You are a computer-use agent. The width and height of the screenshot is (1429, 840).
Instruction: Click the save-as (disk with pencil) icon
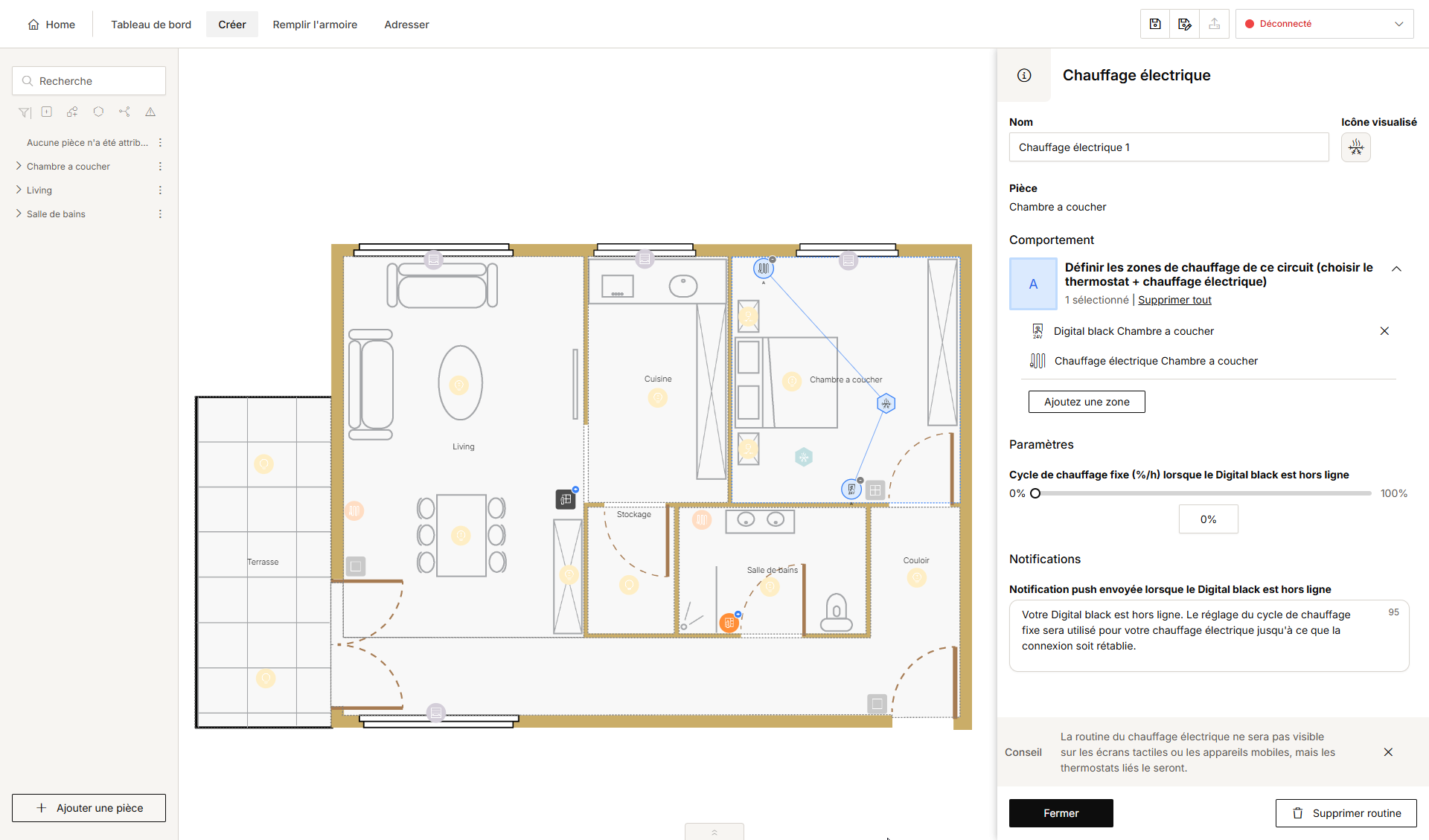[x=1185, y=24]
